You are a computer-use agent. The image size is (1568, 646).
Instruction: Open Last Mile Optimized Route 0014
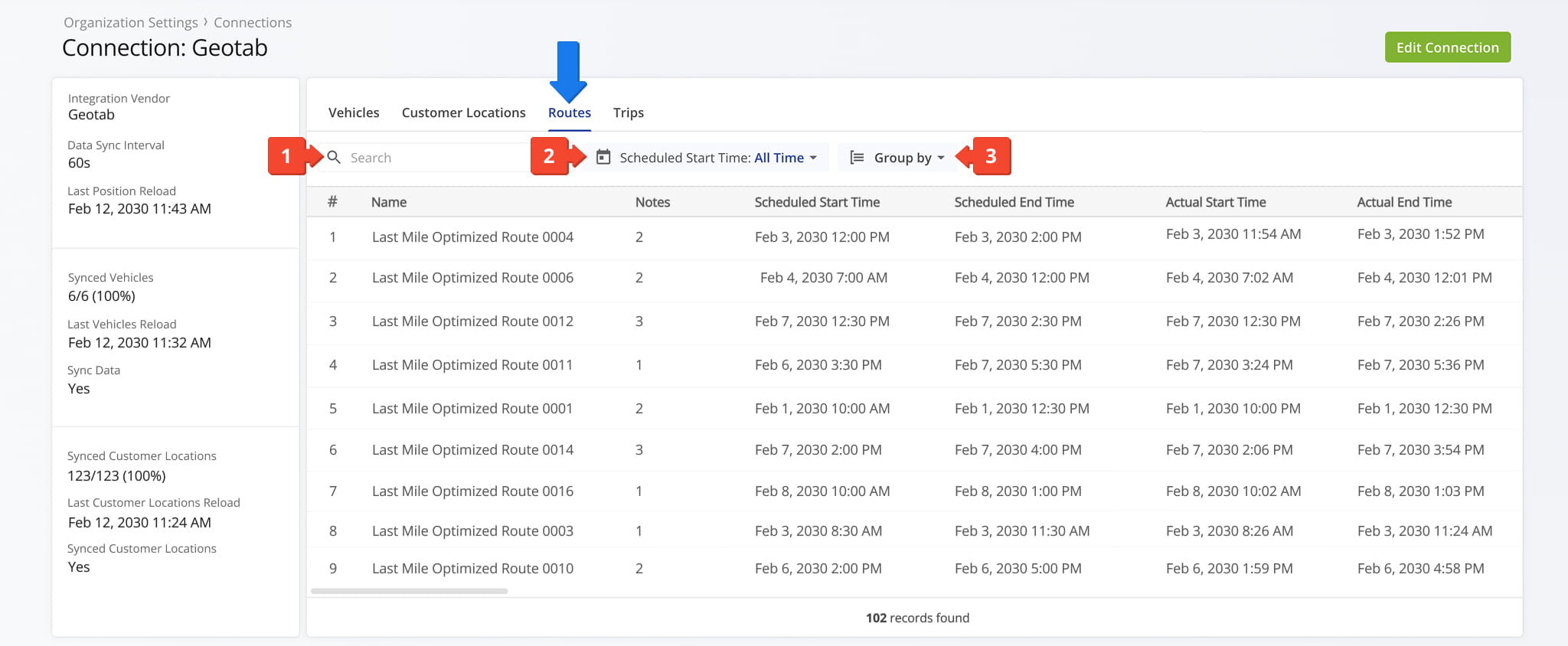(x=472, y=450)
